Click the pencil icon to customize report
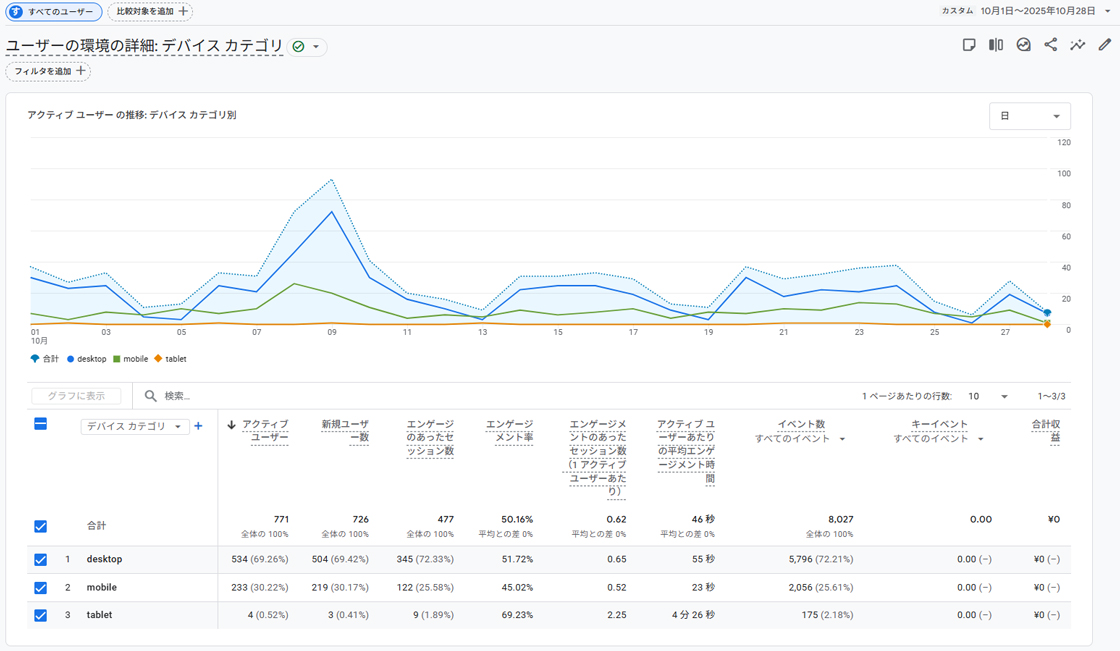The width and height of the screenshot is (1120, 651). coord(1104,45)
